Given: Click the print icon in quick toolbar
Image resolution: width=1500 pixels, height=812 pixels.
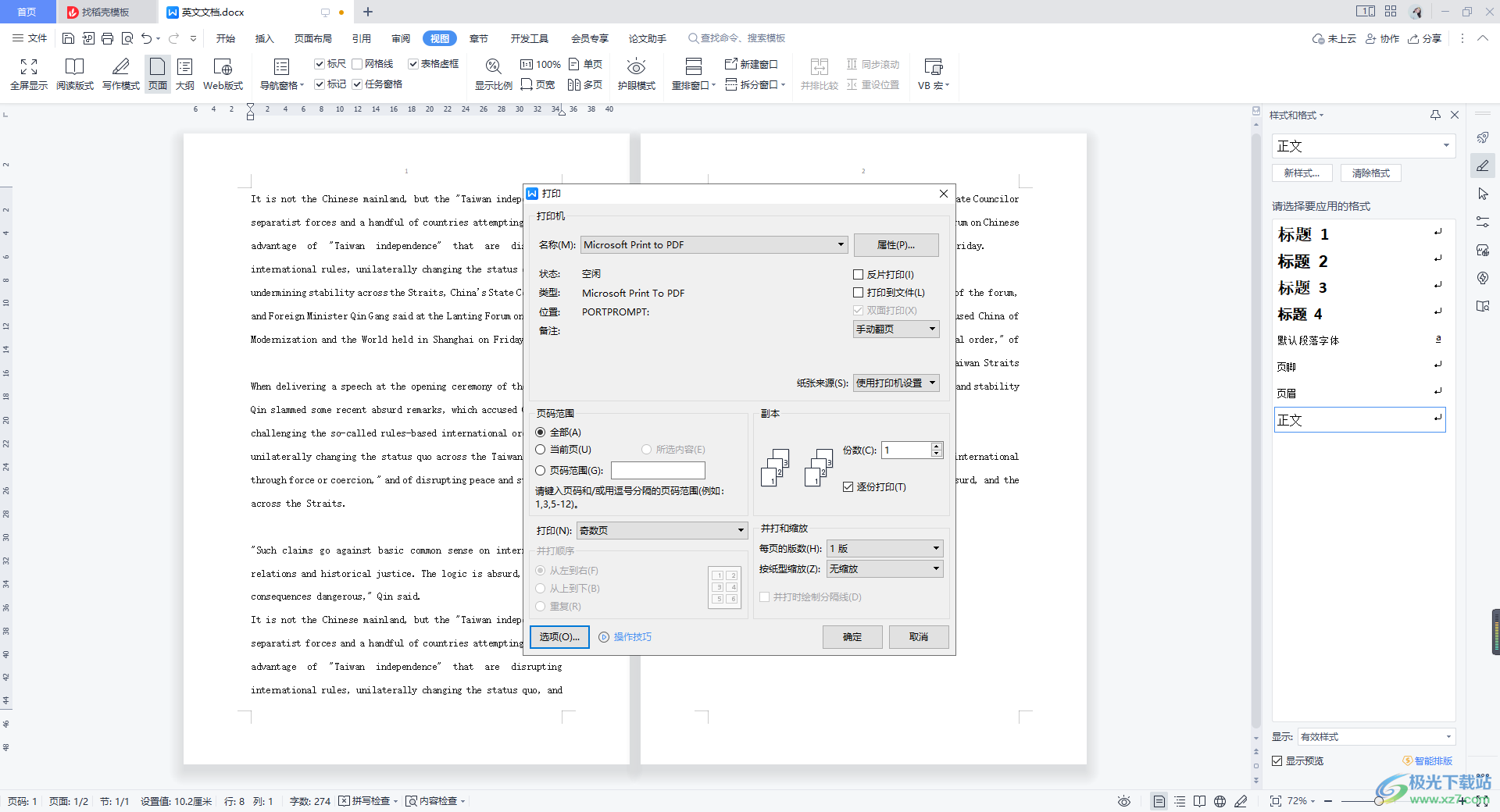Looking at the screenshot, I should pyautogui.click(x=107, y=37).
